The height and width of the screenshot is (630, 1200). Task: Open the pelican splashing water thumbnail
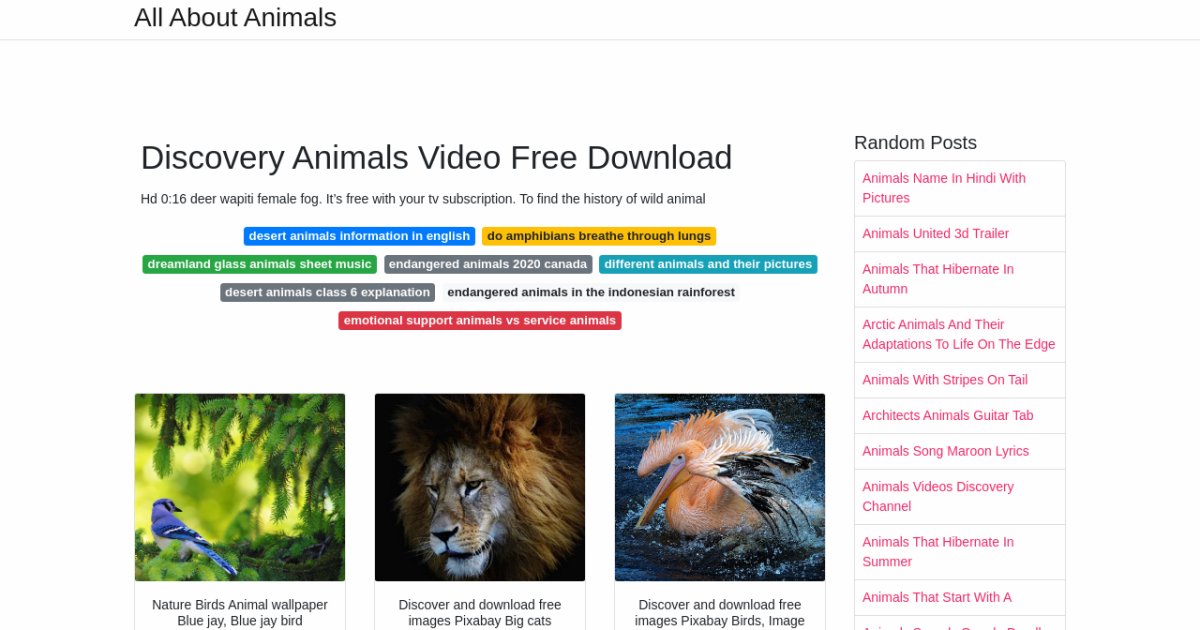(720, 487)
